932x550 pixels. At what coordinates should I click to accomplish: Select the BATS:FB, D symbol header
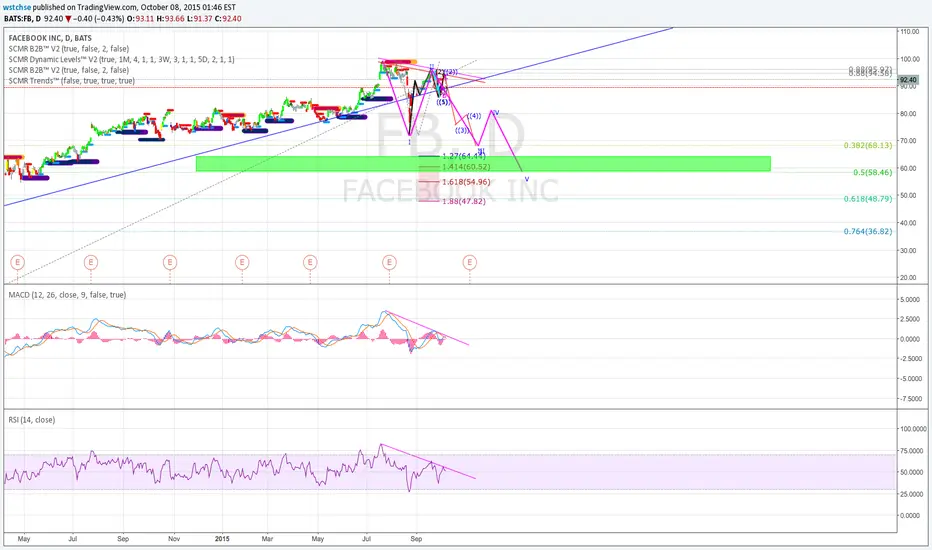(23, 18)
